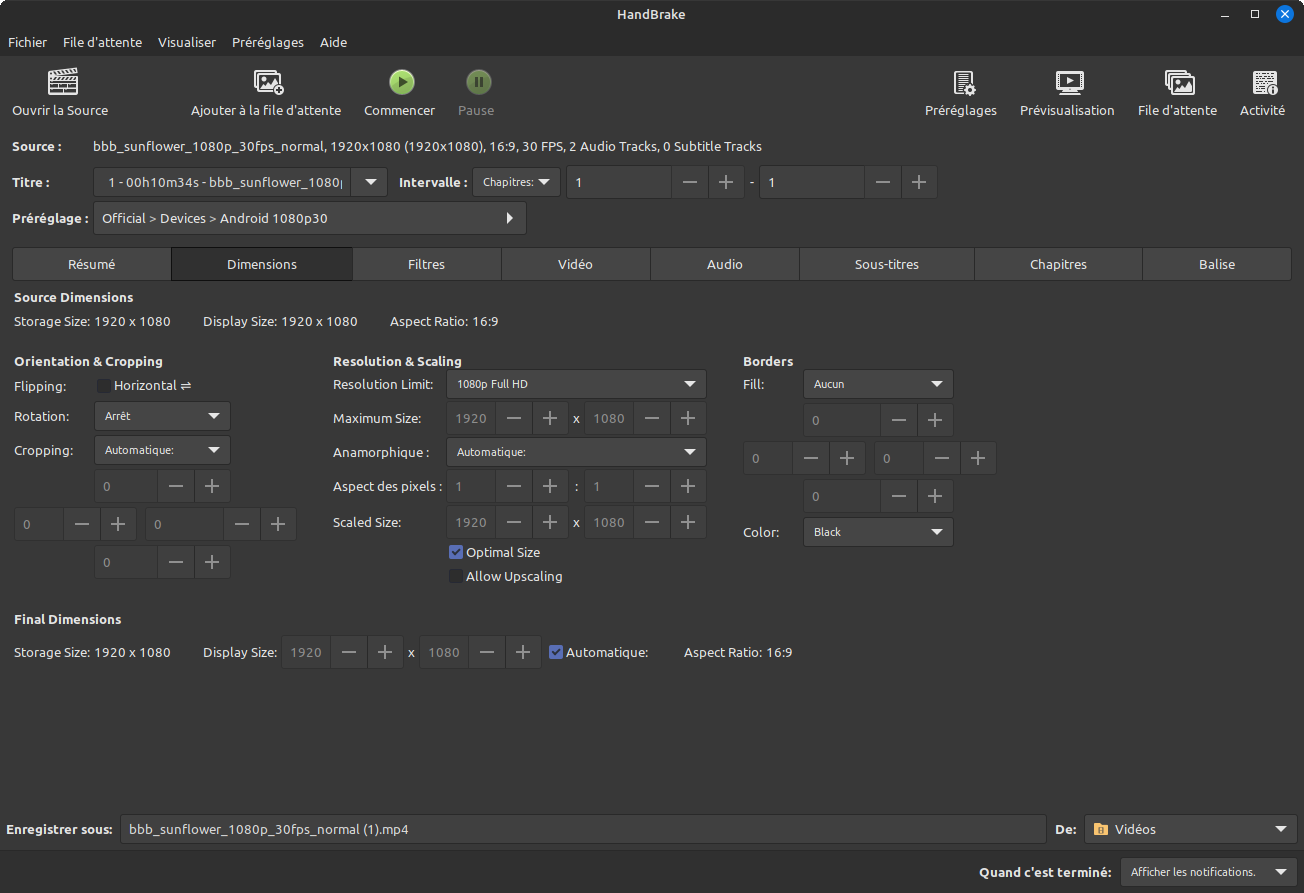Image resolution: width=1304 pixels, height=893 pixels.
Task: Open the border Color dropdown set to Black
Action: point(877,532)
